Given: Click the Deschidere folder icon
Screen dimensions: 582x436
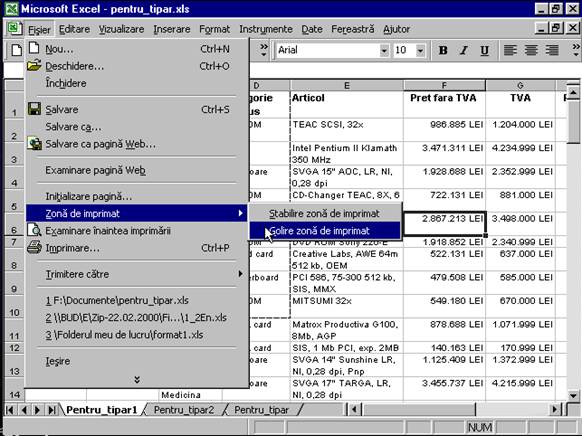Looking at the screenshot, I should pos(34,66).
